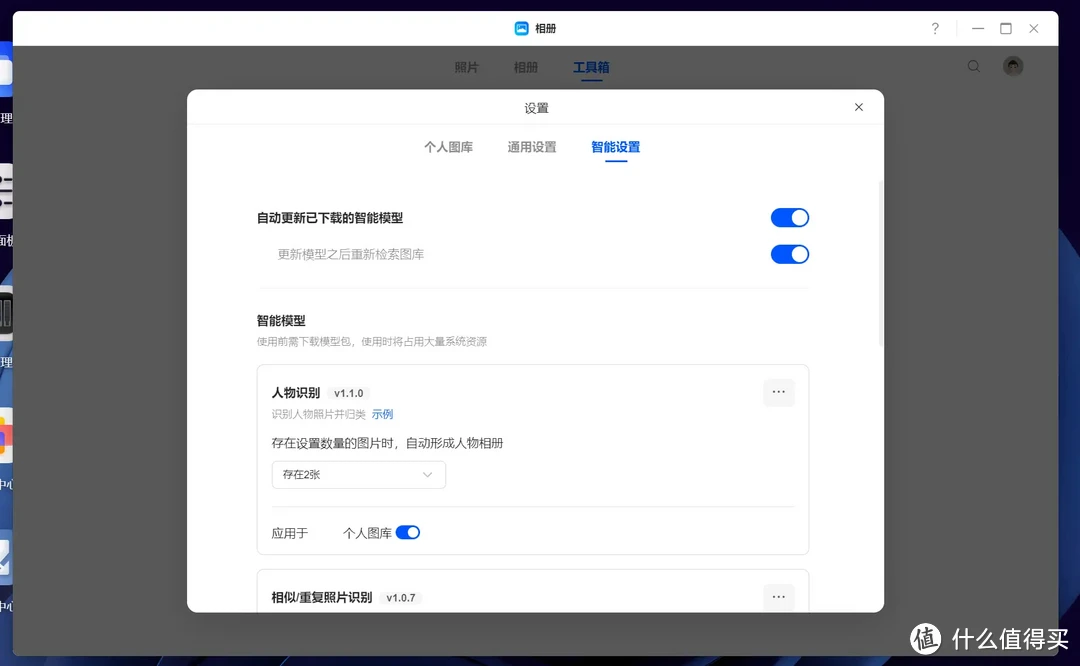
Task: Open the 个人图库 settings tab
Action: tap(449, 145)
